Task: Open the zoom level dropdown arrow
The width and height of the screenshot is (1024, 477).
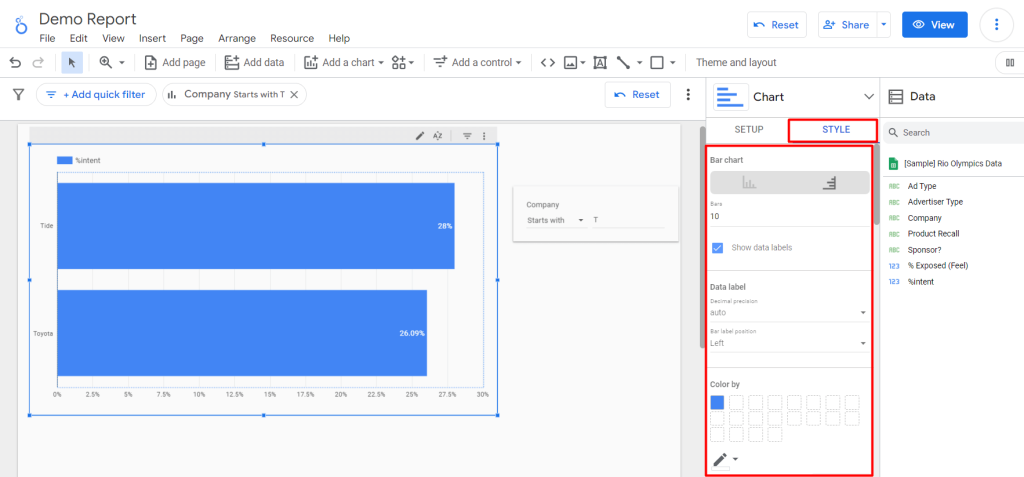Action: point(121,63)
